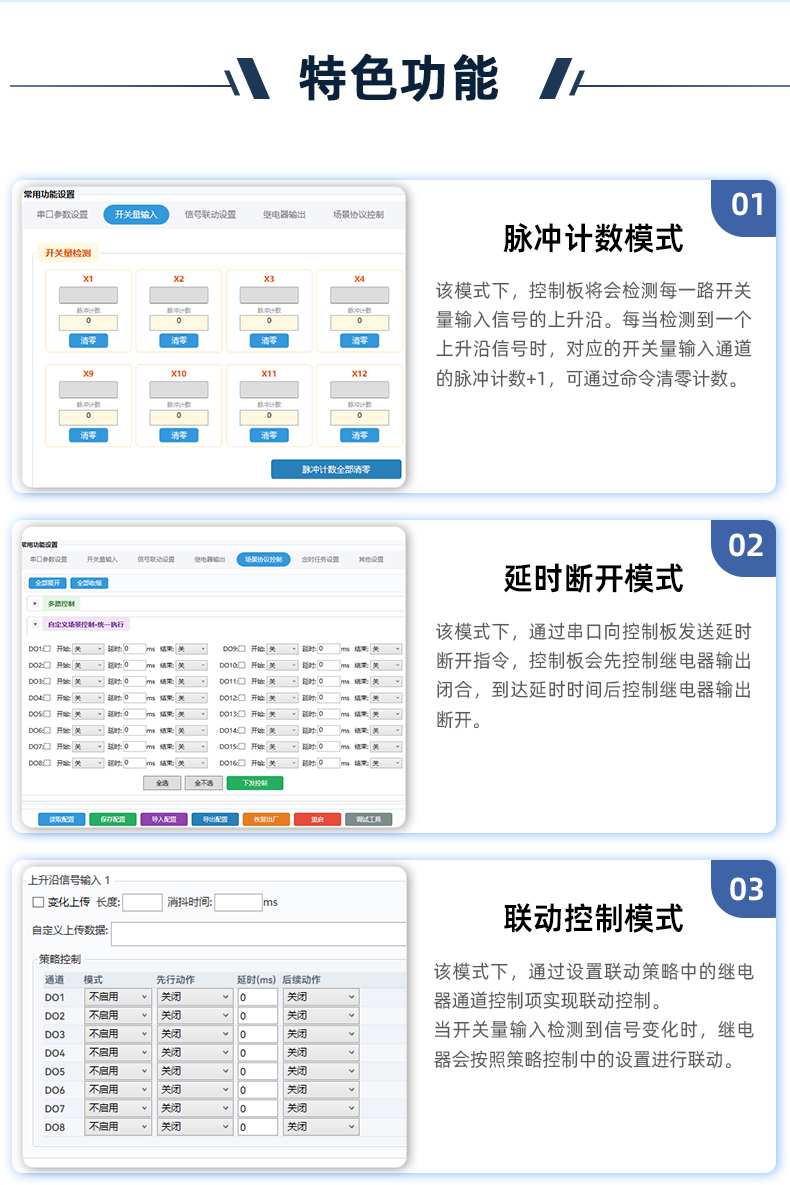This screenshot has height=1185, width=790.
Task: Open the DO1 结束 dropdown in scene control
Action: pyautogui.click(x=192, y=648)
